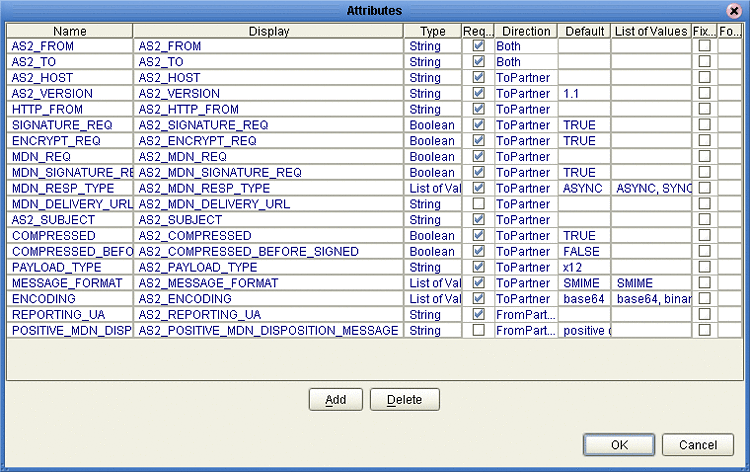The height and width of the screenshot is (472, 750).
Task: Click the Display column header
Action: click(268, 31)
